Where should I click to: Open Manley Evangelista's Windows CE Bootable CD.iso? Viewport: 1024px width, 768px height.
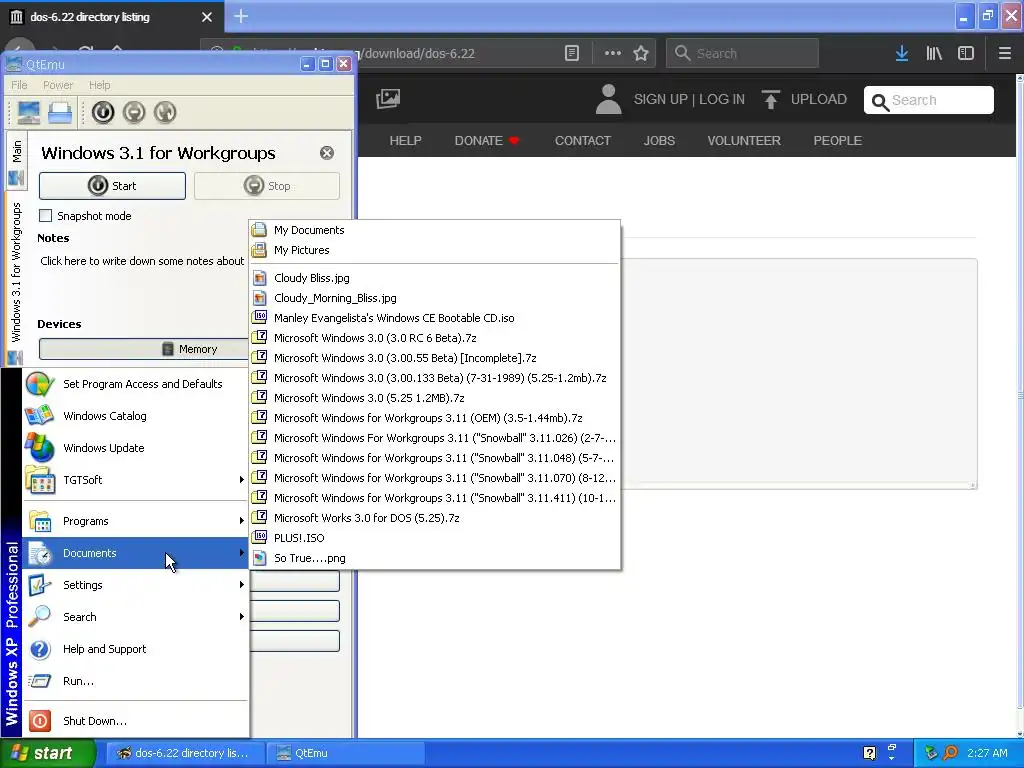435,318
